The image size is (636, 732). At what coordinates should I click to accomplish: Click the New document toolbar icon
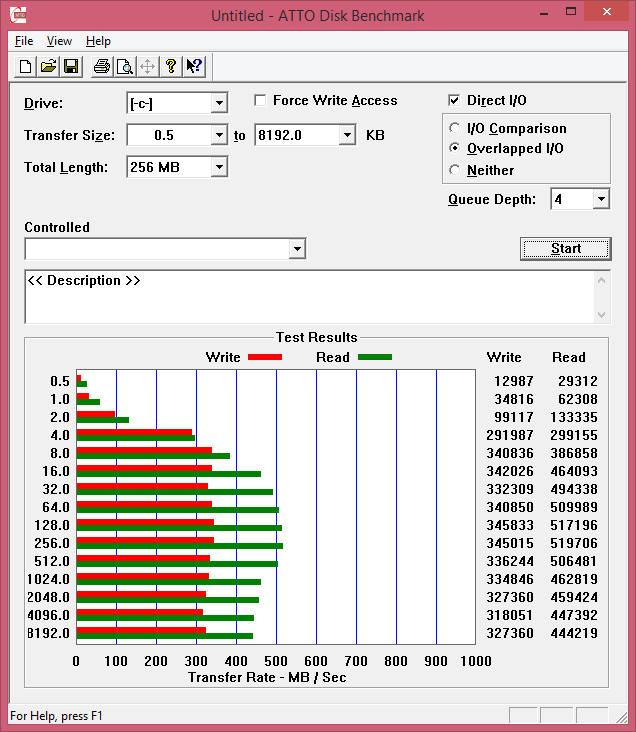[x=26, y=66]
